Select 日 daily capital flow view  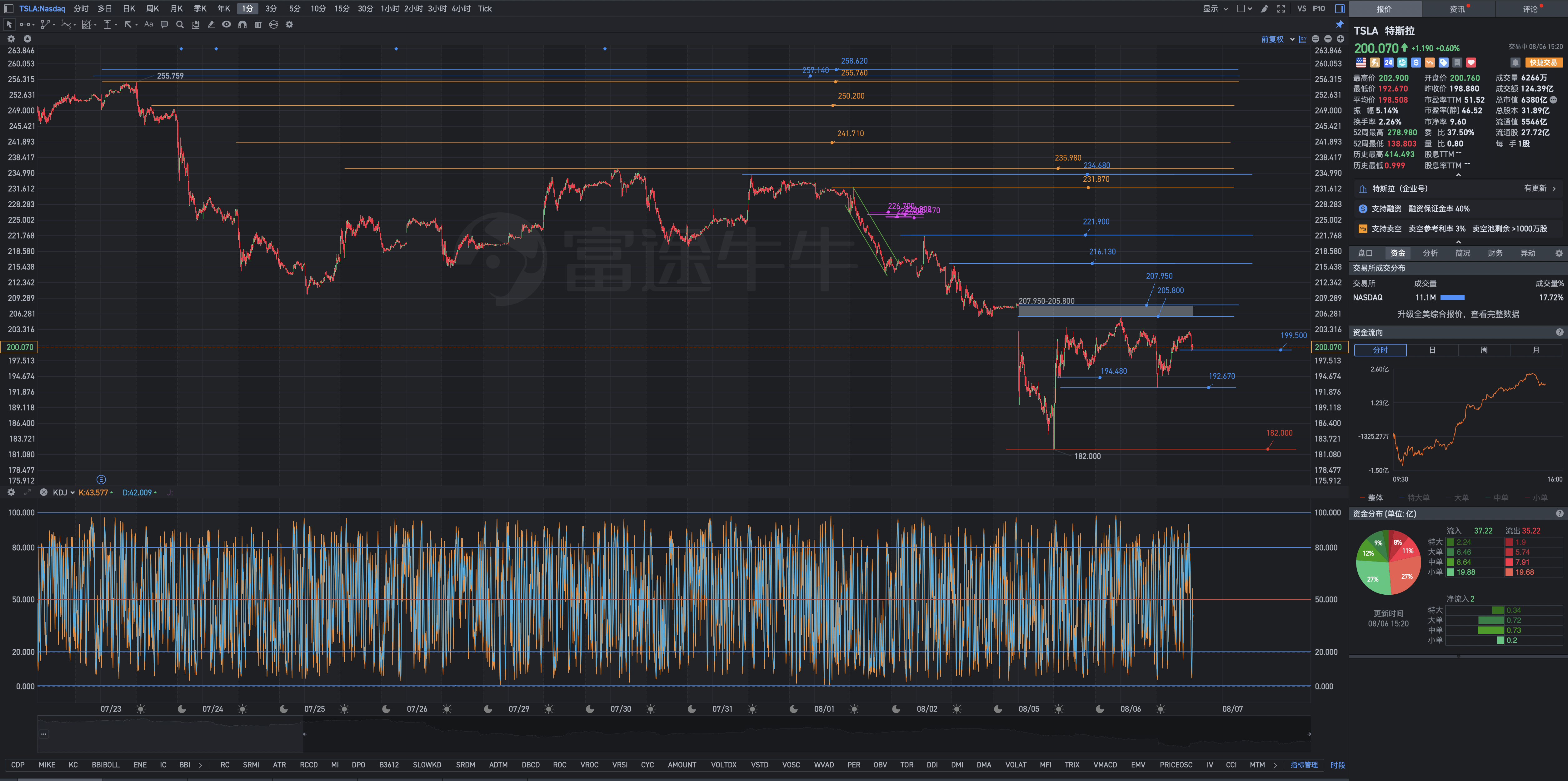tap(1432, 350)
